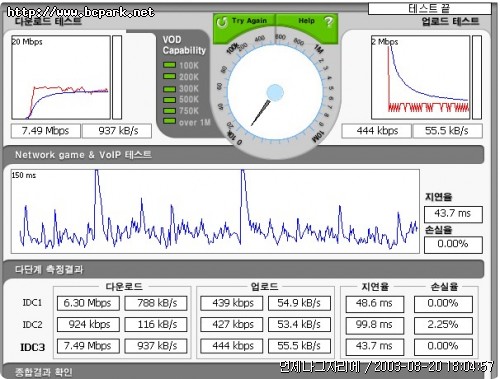
Task: Click the speedometer gauge needle hub
Action: pyautogui.click(x=275, y=93)
